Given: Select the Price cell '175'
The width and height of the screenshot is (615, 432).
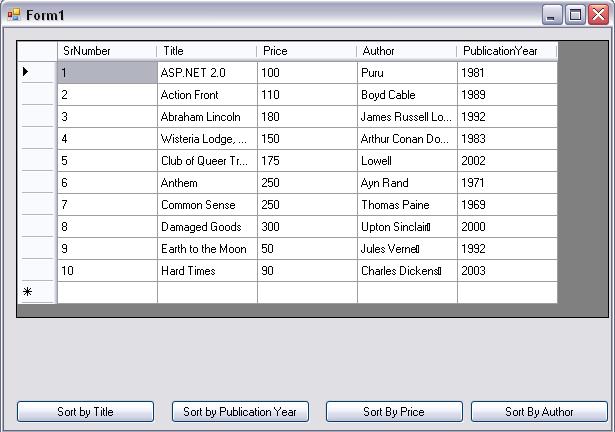Looking at the screenshot, I should 307,160.
